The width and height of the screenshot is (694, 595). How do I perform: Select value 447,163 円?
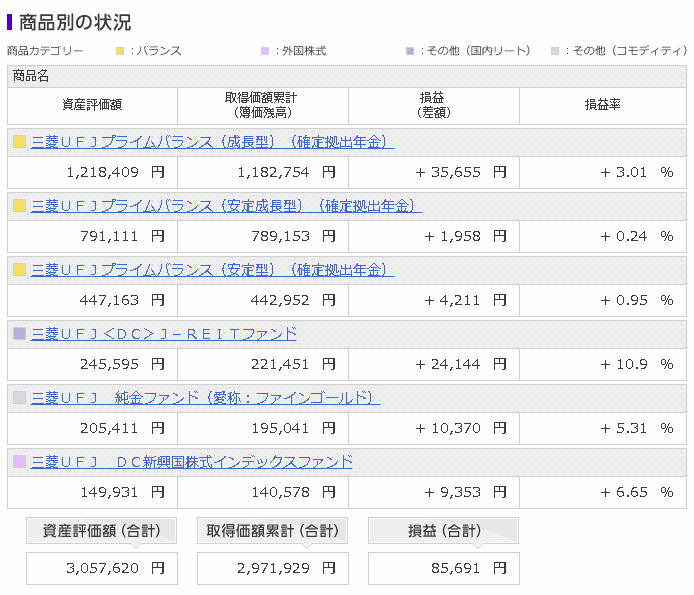point(123,300)
